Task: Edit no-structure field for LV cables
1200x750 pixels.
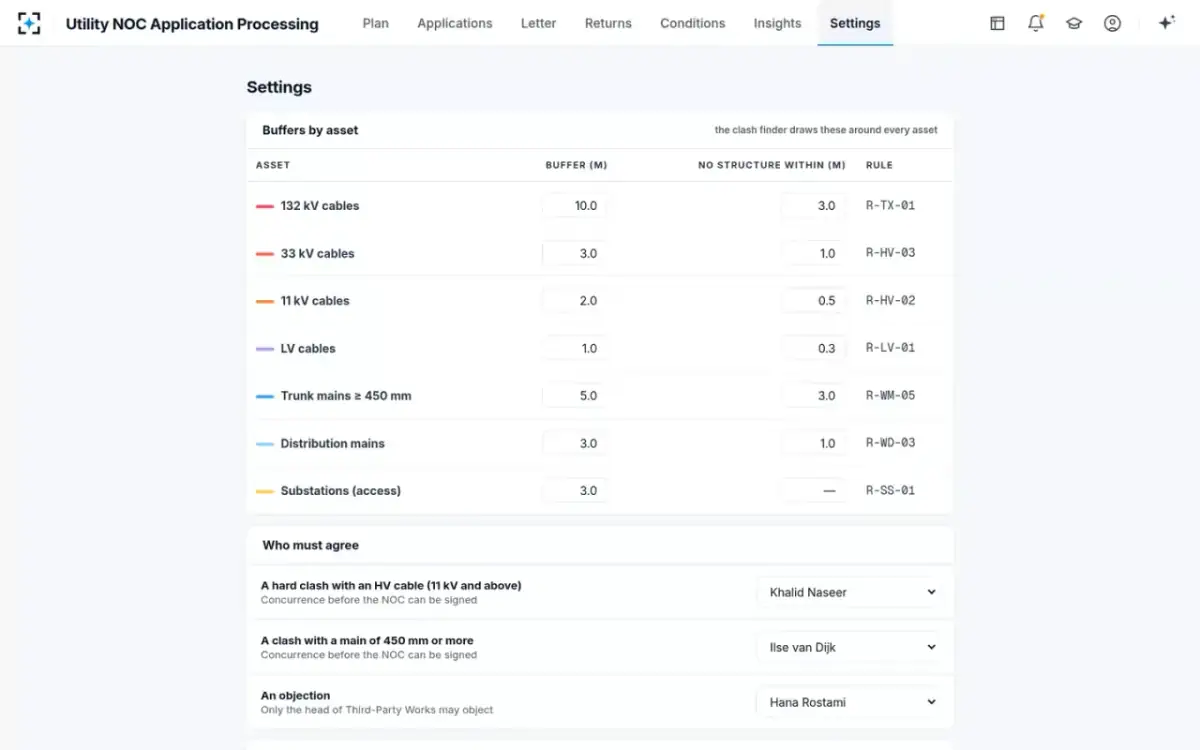Action: pos(813,348)
